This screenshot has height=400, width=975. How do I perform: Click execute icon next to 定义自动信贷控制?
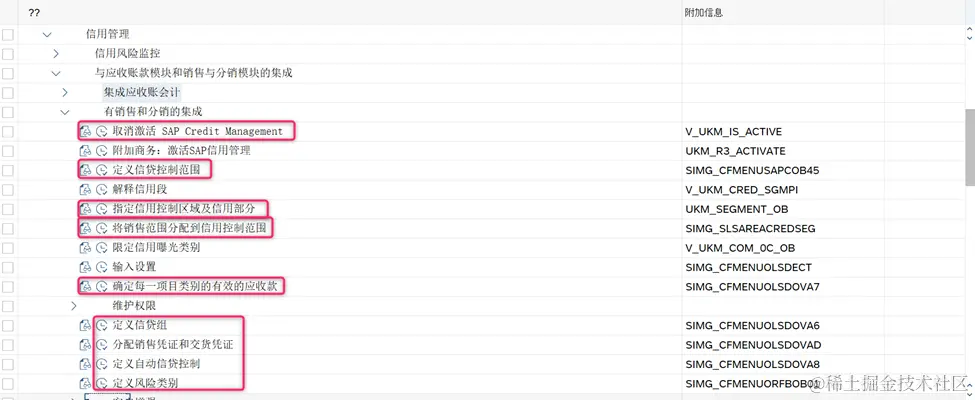point(101,364)
